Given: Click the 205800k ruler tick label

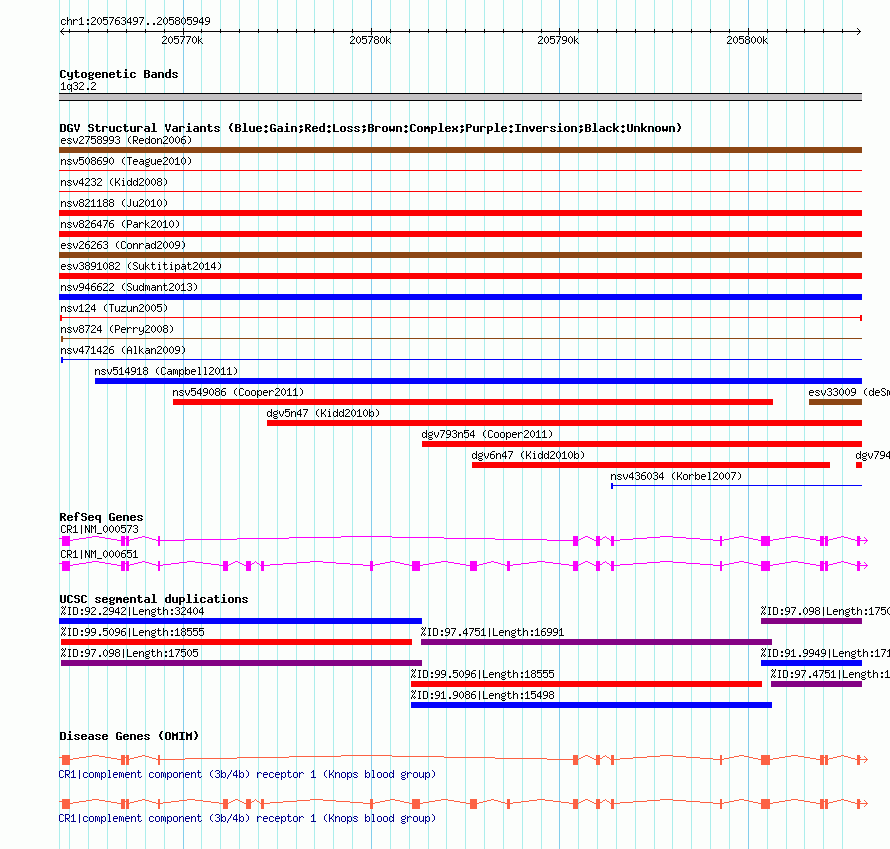Looking at the screenshot, I should click(x=747, y=40).
